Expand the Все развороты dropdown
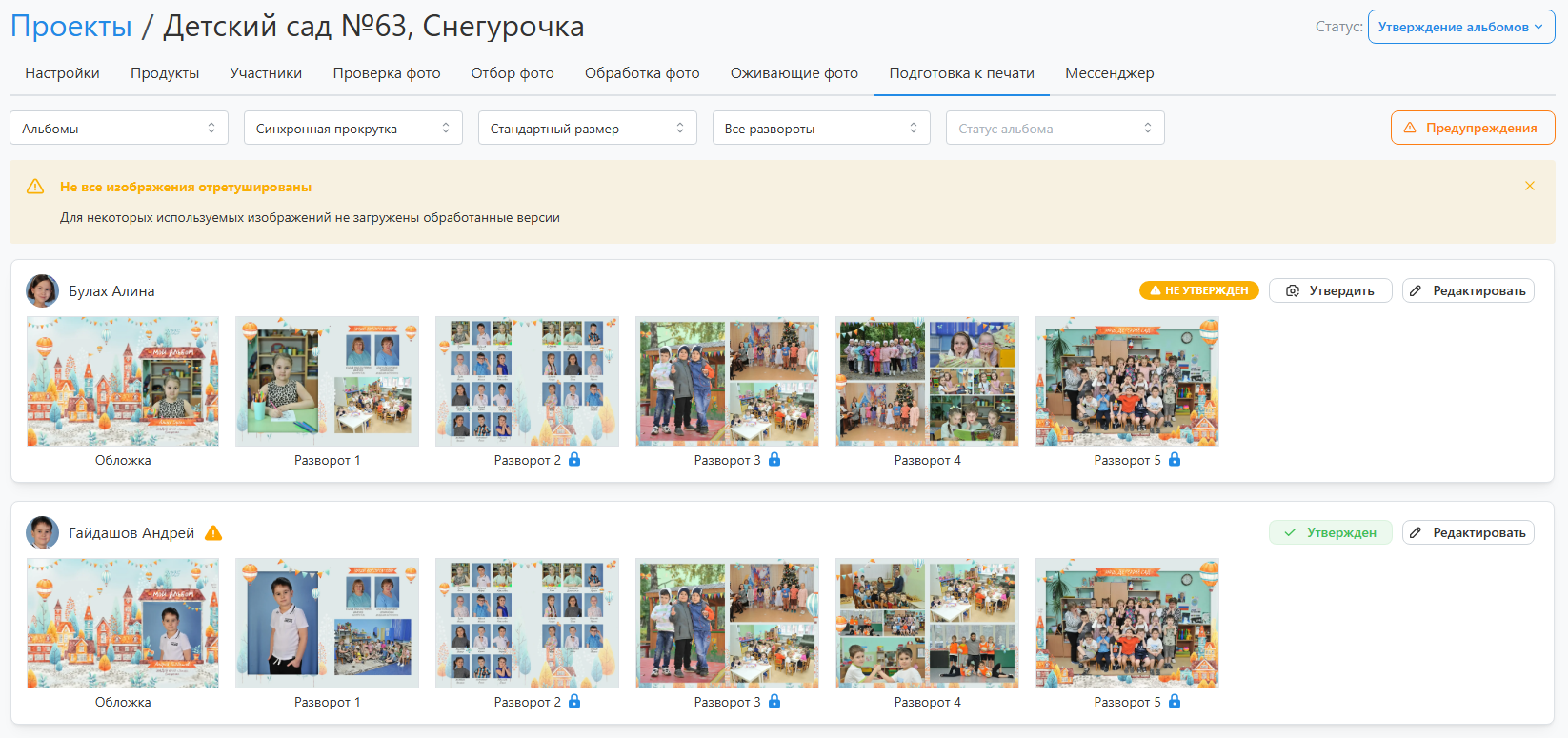 coord(821,129)
